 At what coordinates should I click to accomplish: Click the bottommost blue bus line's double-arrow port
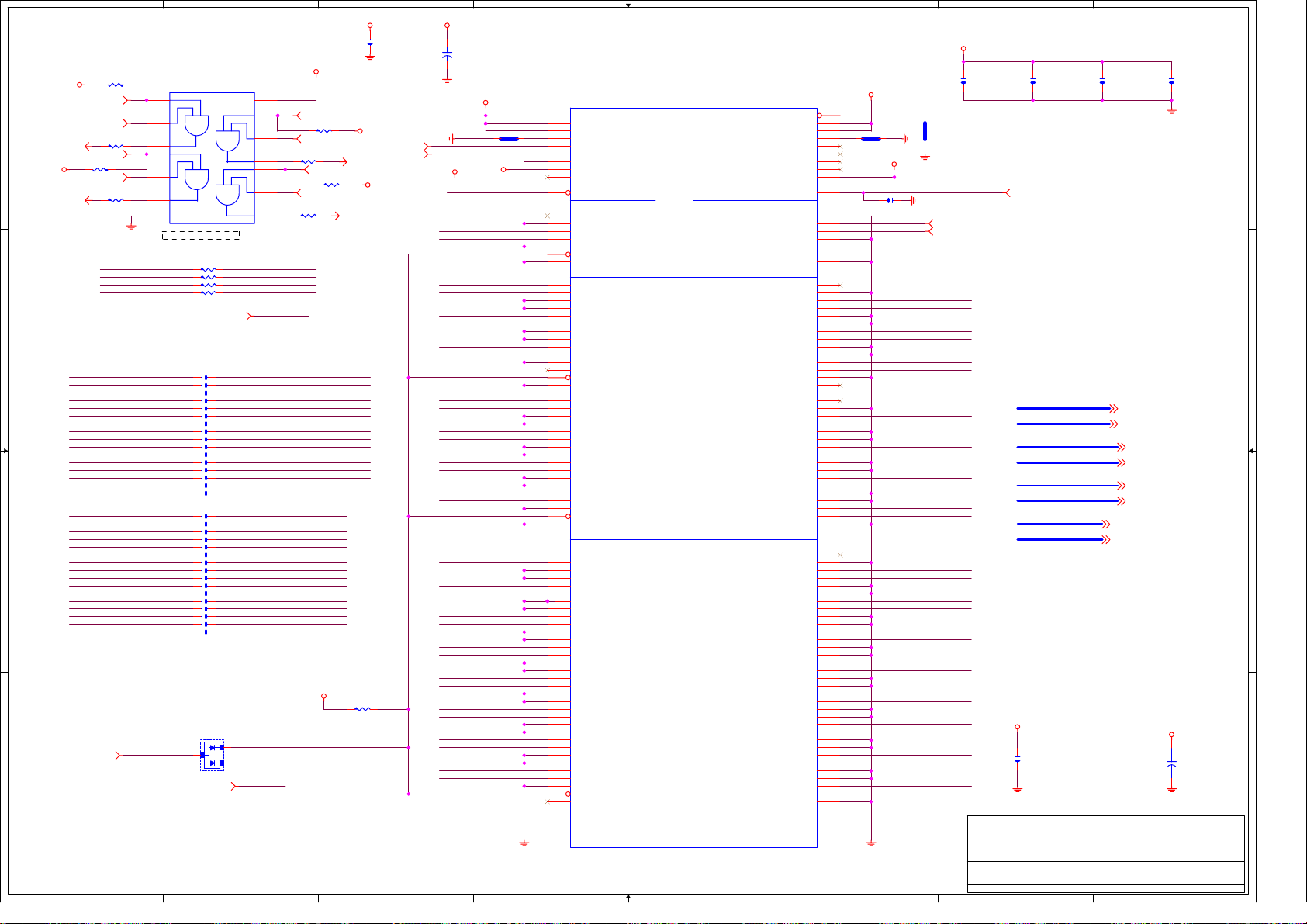pyautogui.click(x=1106, y=539)
